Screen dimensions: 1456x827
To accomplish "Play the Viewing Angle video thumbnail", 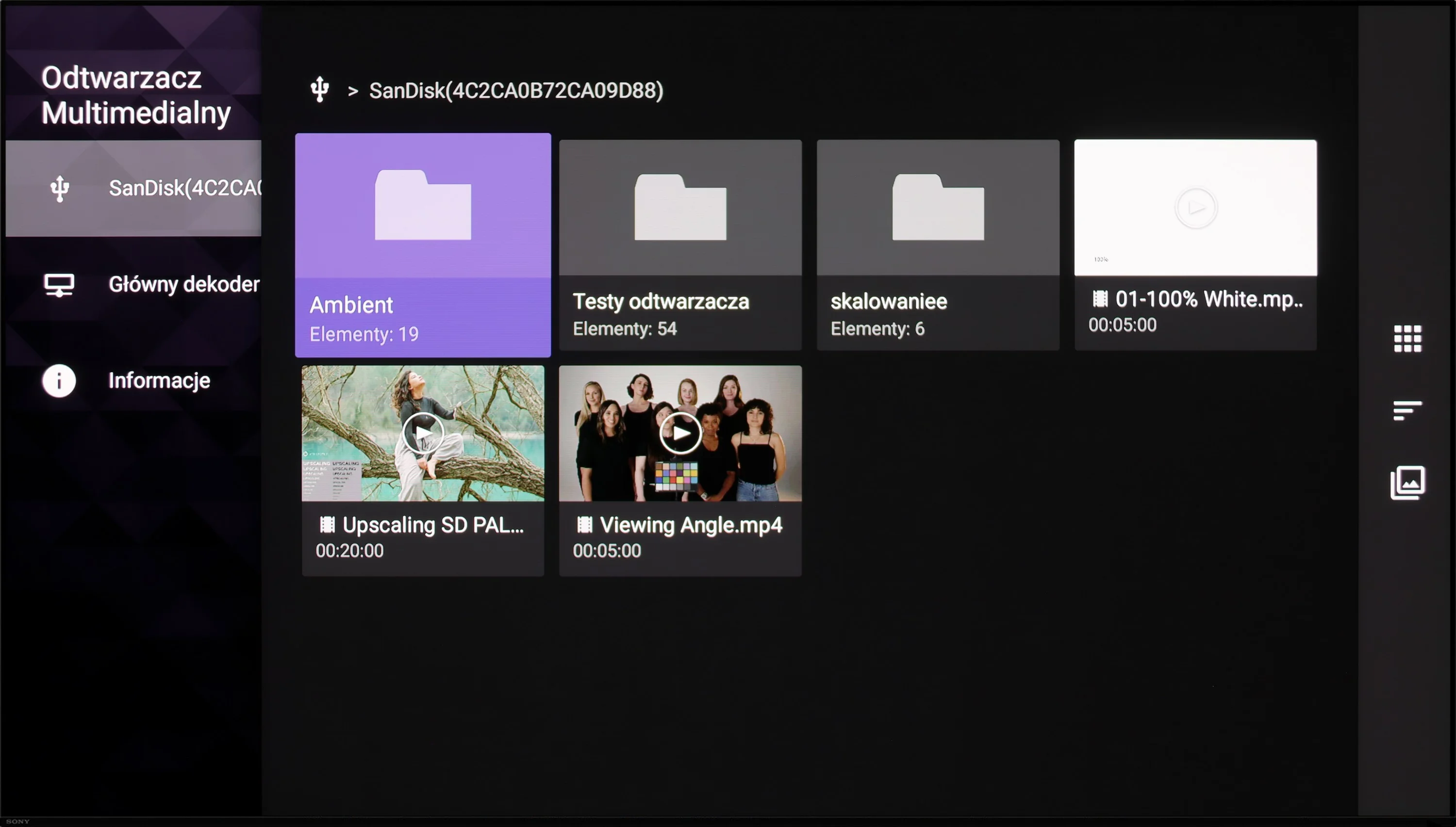I will point(680,433).
